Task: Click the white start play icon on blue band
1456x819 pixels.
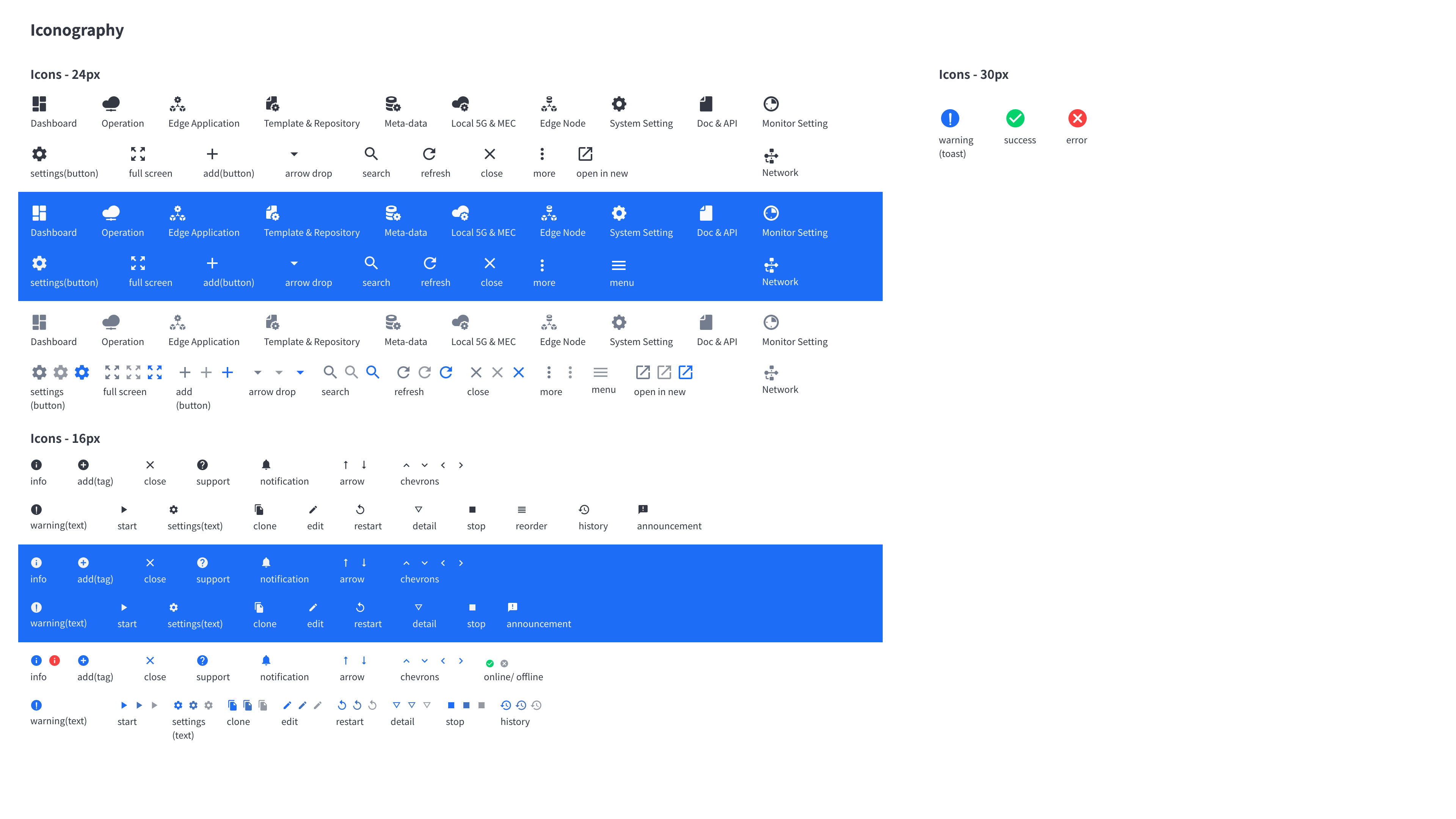Action: 124,607
